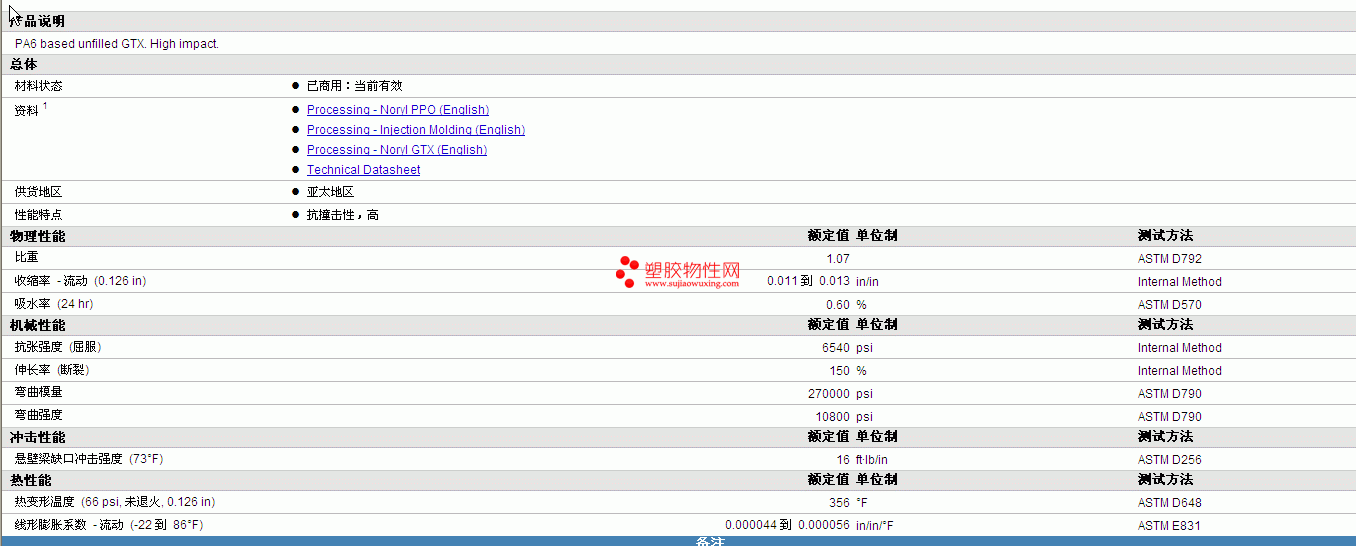Click ASTM D256 test method

click(x=1170, y=460)
